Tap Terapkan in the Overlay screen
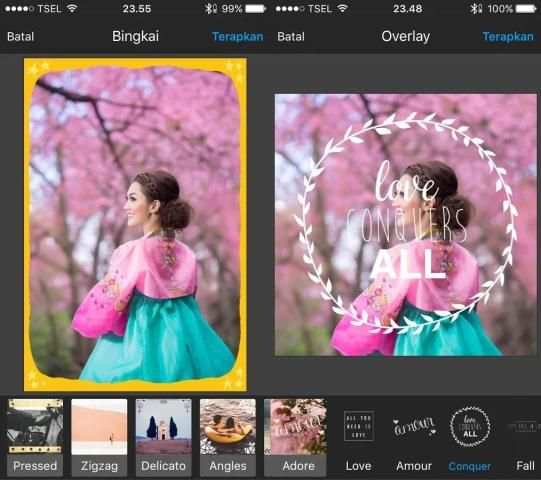The height and width of the screenshot is (480, 541). click(x=508, y=37)
